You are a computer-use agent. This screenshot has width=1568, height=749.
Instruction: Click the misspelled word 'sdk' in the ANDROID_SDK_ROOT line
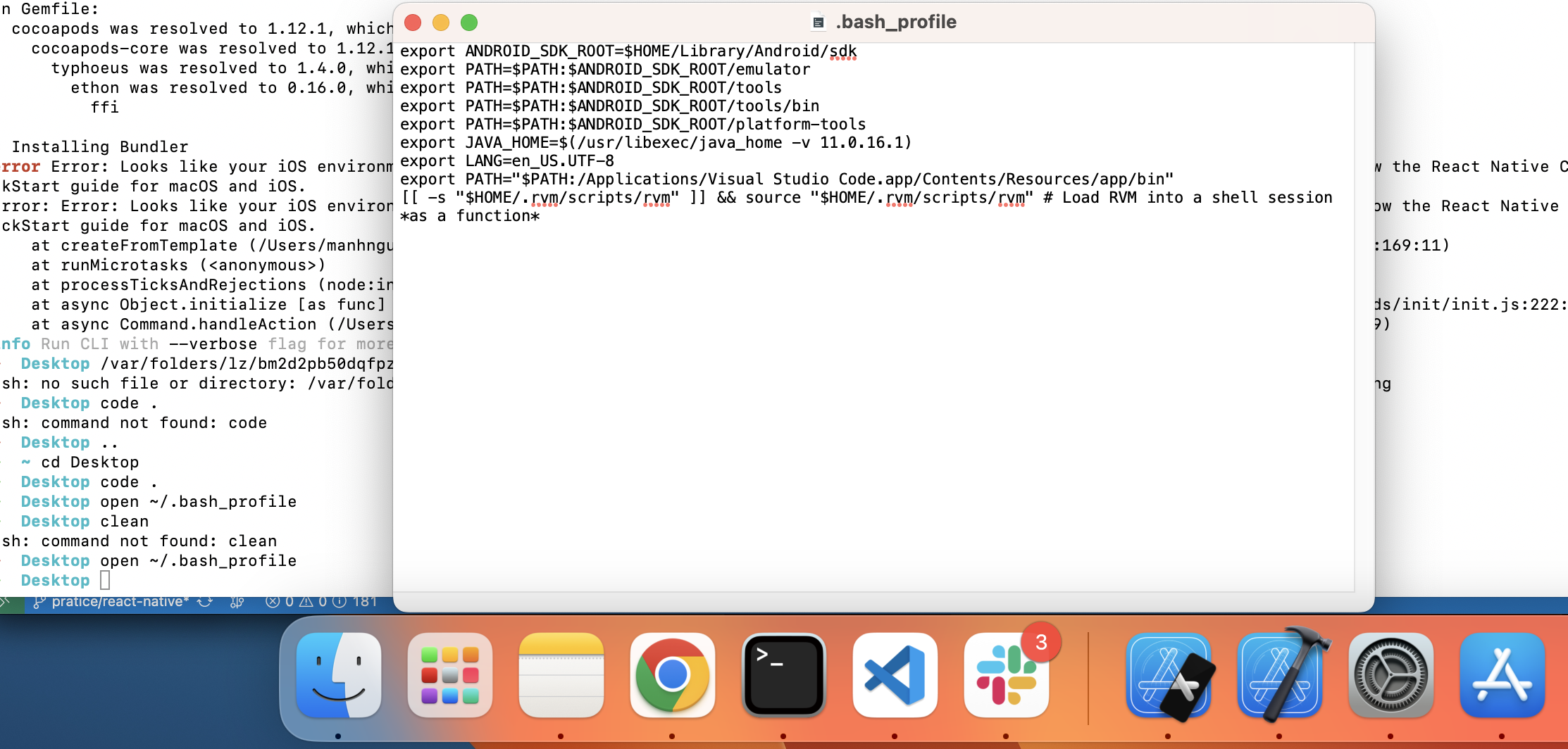point(843,51)
